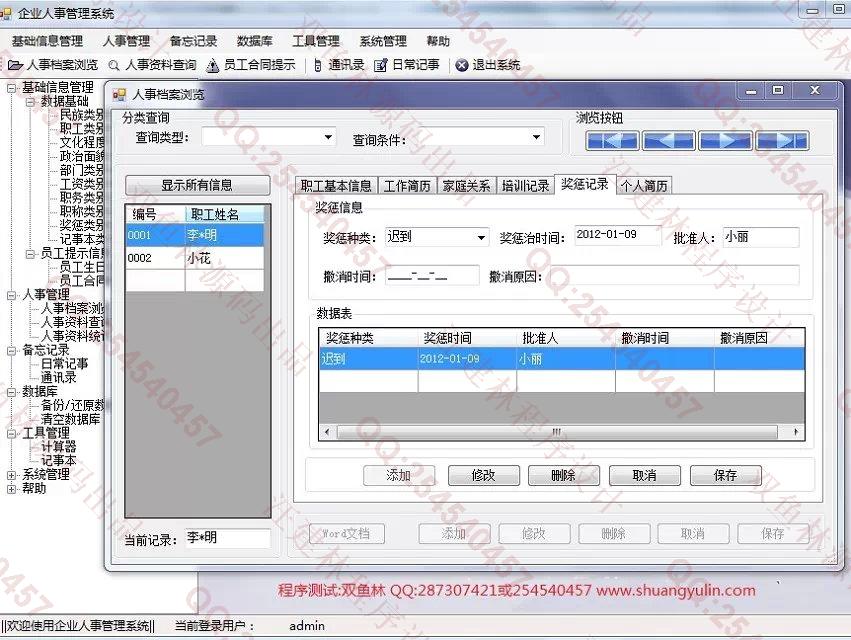Image resolution: width=851 pixels, height=640 pixels.
Task: Switch to the 培训记录 tab
Action: tap(525, 186)
